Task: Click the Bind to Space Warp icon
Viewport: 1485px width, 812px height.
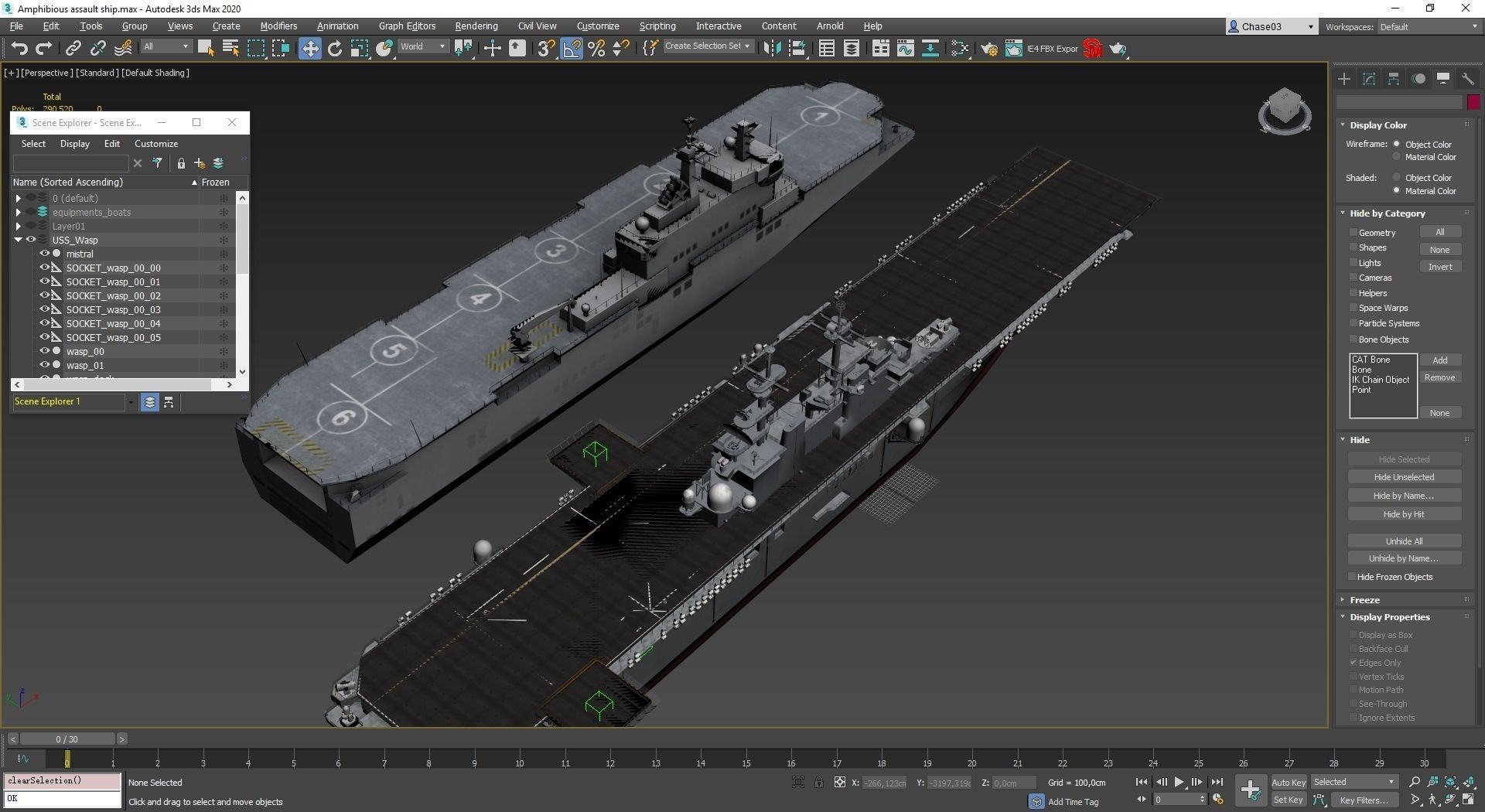Action: pyautogui.click(x=123, y=48)
